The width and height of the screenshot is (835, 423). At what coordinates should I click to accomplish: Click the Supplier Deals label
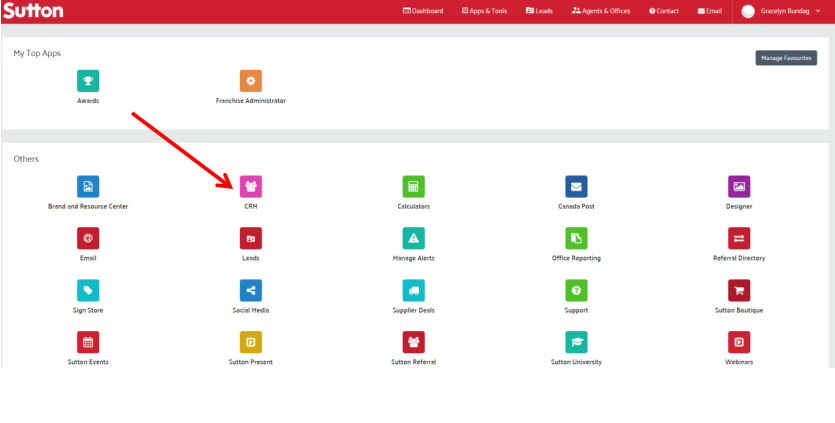pos(414,310)
